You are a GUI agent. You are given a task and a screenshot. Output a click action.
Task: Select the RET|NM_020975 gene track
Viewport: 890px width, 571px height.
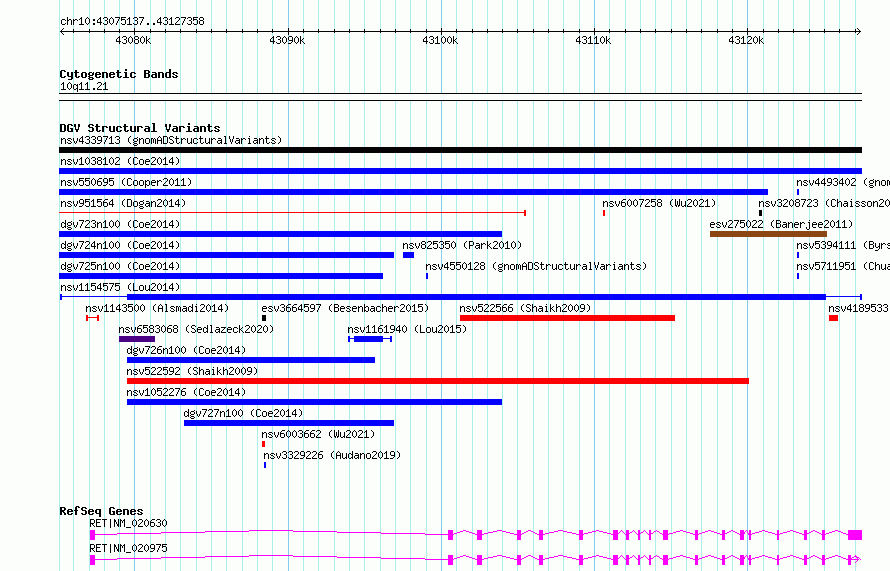[x=476, y=560]
